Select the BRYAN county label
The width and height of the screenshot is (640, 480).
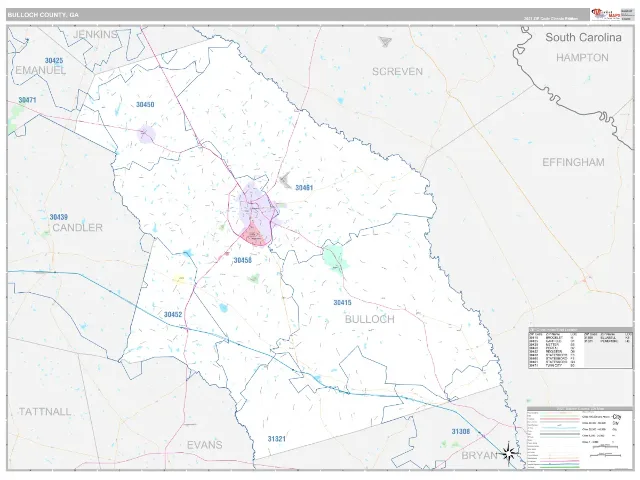click(x=479, y=456)
